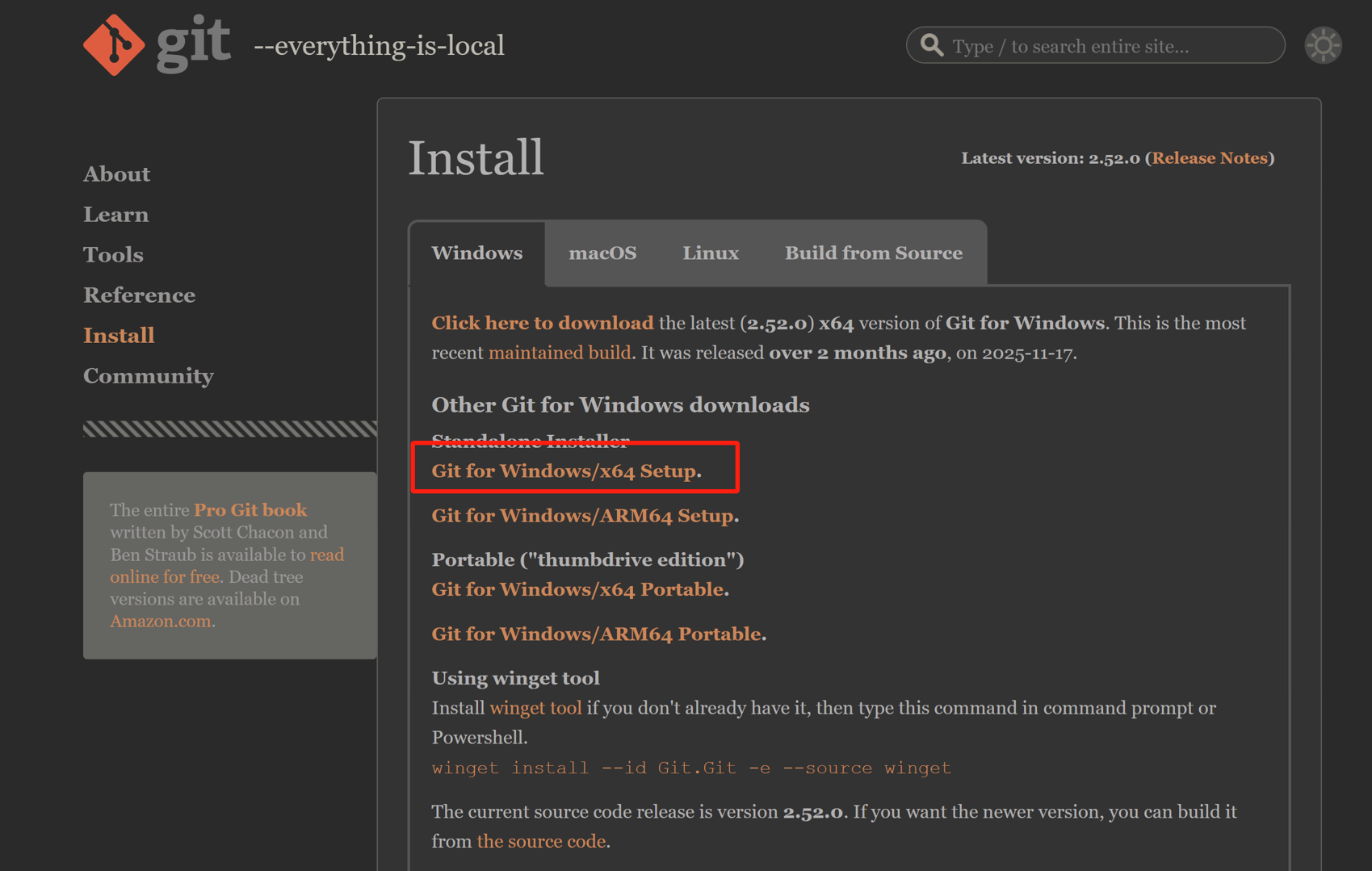
Task: Open 'the source code' link
Action: pyautogui.click(x=541, y=841)
